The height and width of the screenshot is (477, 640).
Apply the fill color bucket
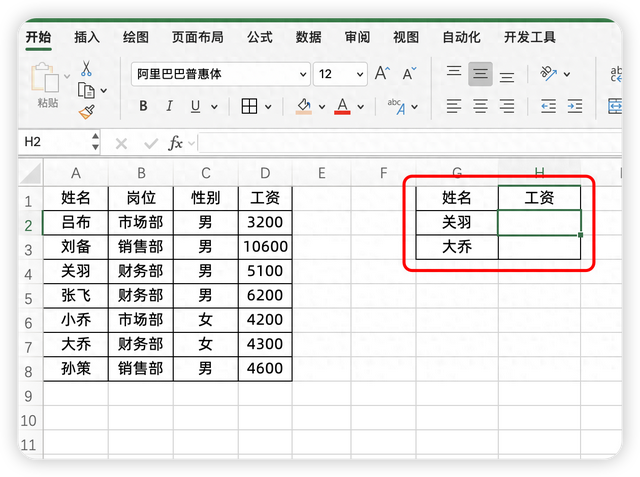click(304, 106)
